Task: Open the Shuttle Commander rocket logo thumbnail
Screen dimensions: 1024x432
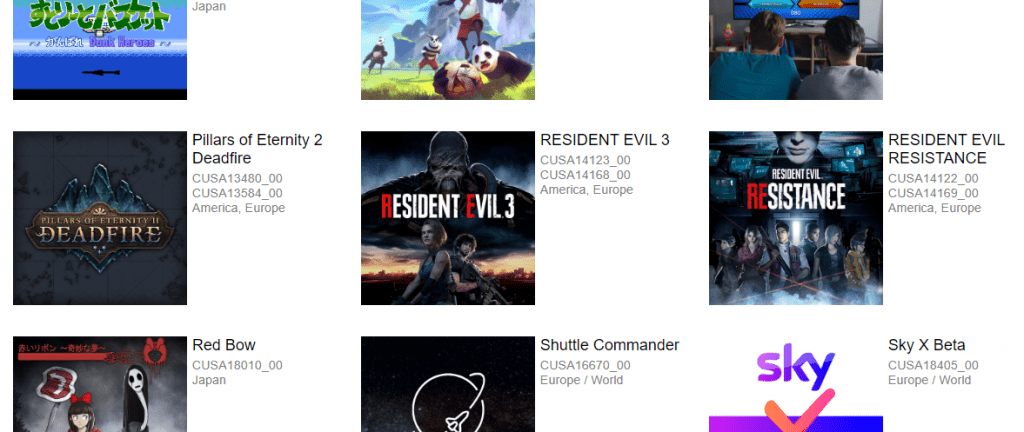Action: pyautogui.click(x=448, y=384)
